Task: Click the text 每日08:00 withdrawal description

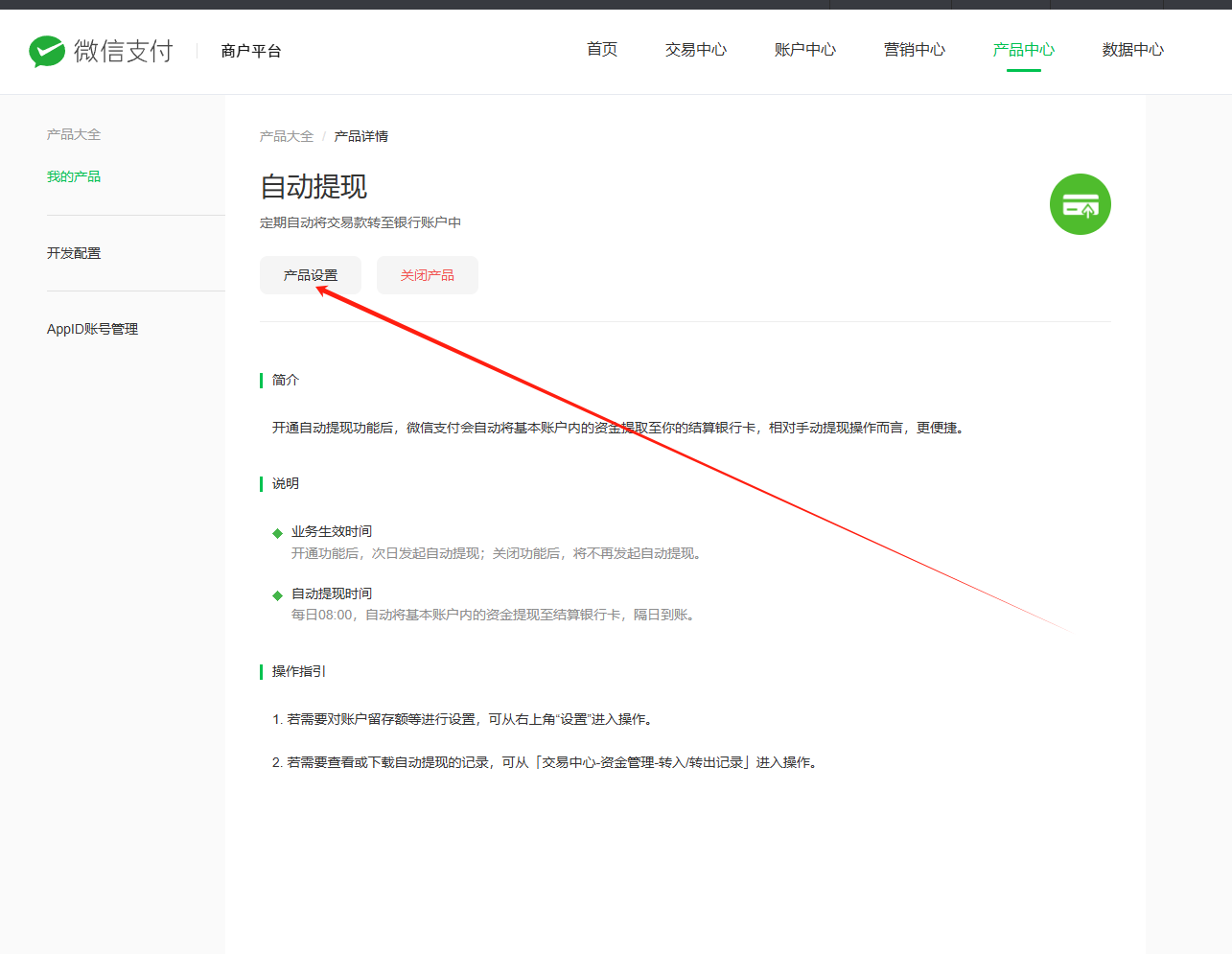Action: coord(496,615)
